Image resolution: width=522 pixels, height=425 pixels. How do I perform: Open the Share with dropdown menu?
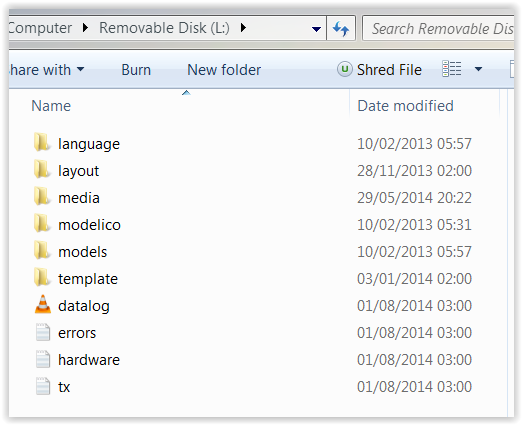point(46,70)
